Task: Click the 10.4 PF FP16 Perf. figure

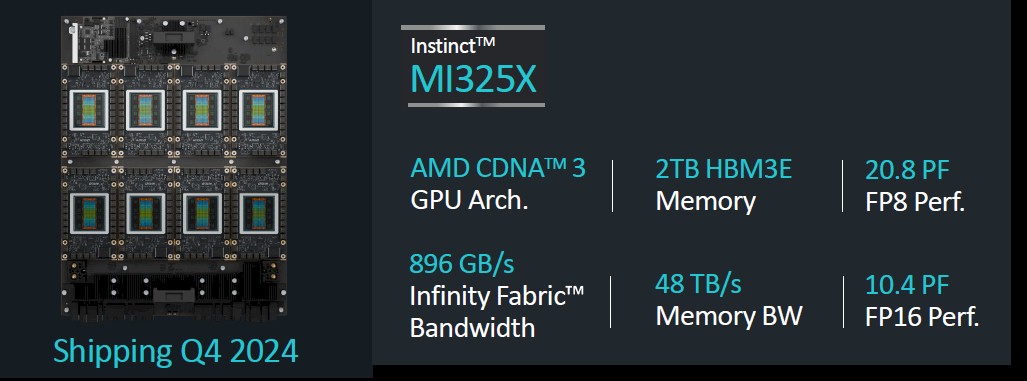Action: [x=922, y=301]
